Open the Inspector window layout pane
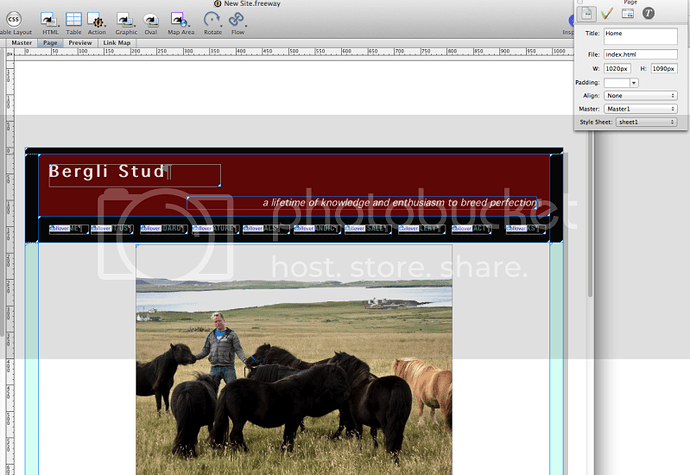Viewport: 690px width, 475px height. click(x=628, y=14)
